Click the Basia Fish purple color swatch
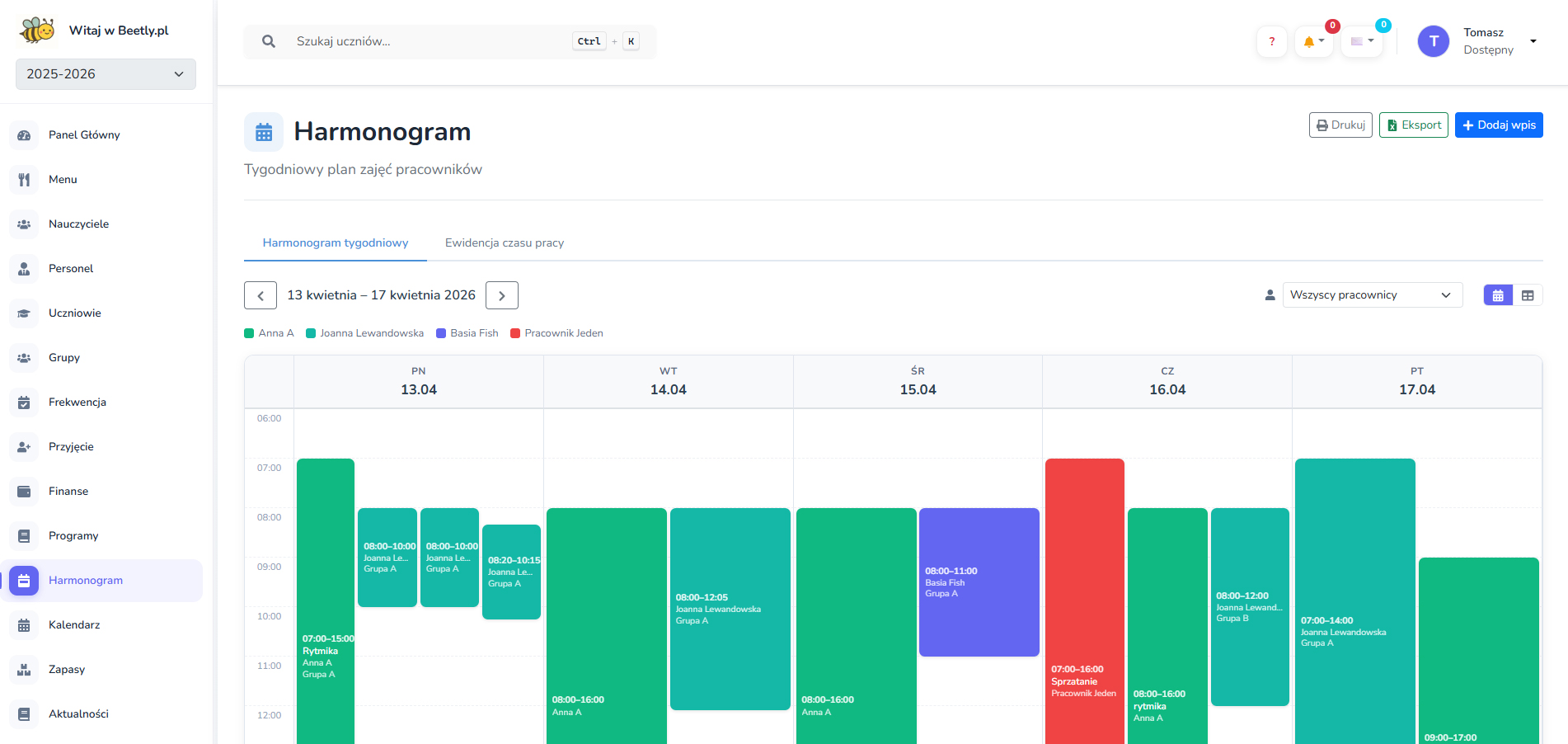 (x=441, y=333)
